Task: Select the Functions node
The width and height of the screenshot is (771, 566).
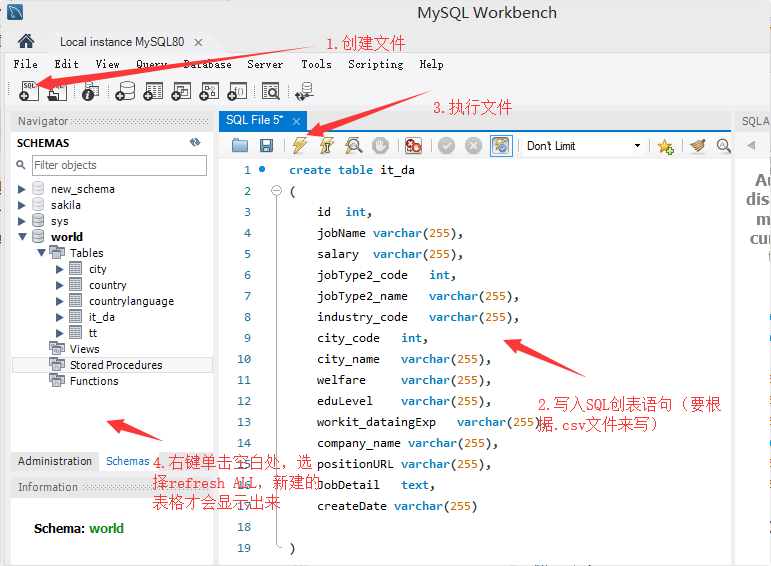Action: click(94, 381)
